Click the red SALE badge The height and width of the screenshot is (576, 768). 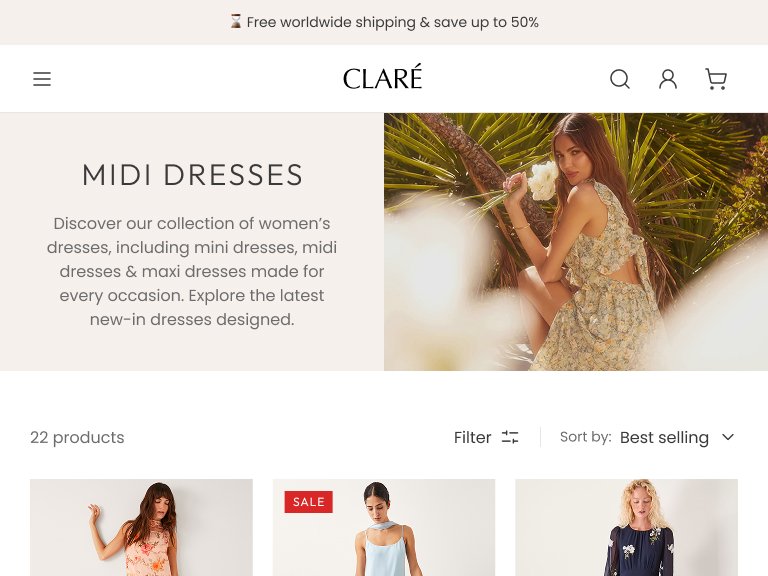coord(309,502)
